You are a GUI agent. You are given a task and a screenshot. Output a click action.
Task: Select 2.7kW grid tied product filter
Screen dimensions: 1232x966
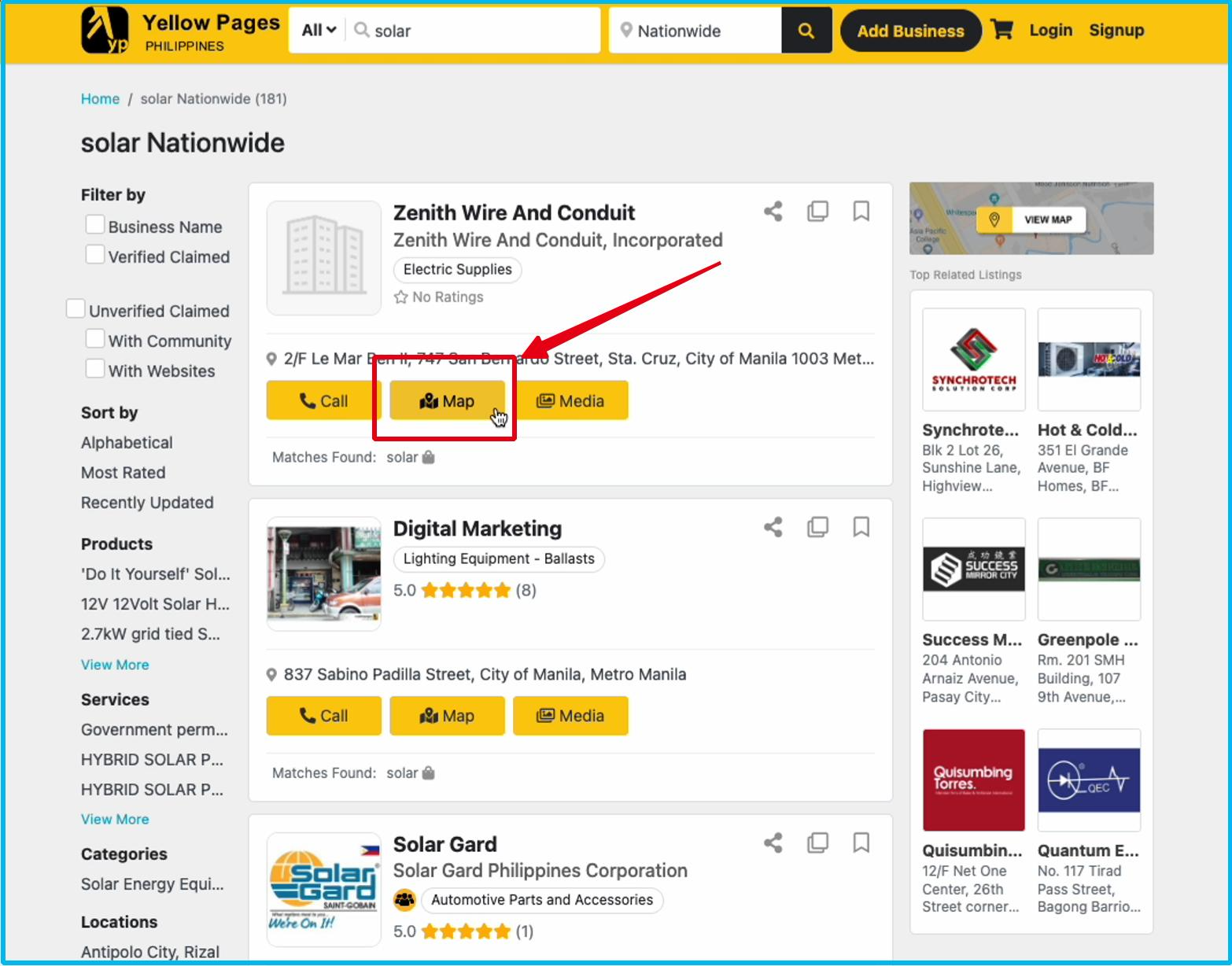(x=150, y=633)
